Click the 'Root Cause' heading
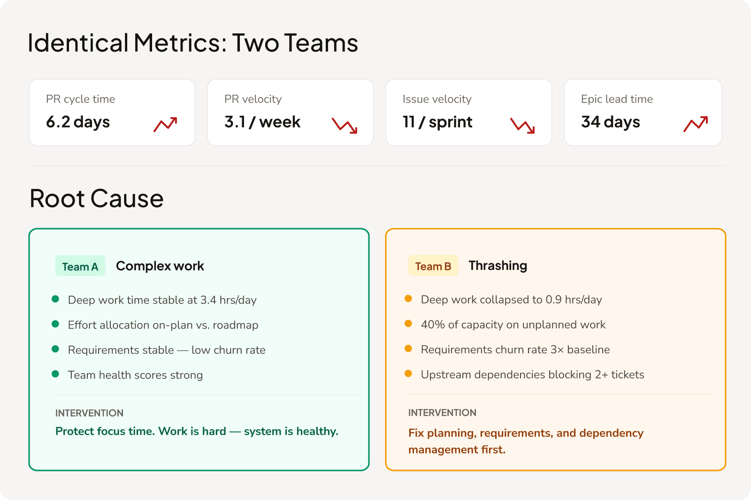 click(96, 199)
